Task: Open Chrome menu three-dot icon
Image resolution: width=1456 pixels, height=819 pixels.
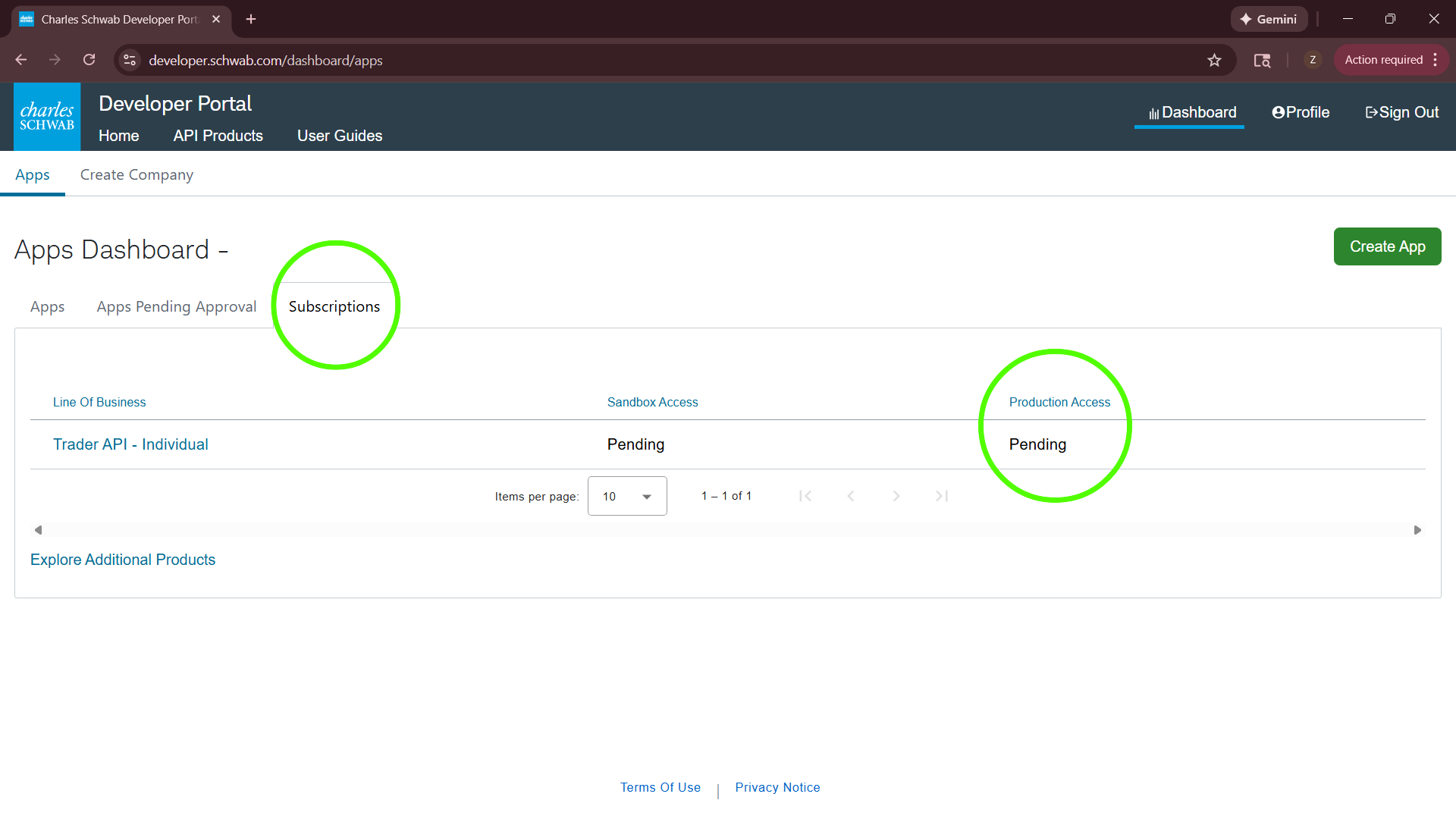Action: point(1436,60)
